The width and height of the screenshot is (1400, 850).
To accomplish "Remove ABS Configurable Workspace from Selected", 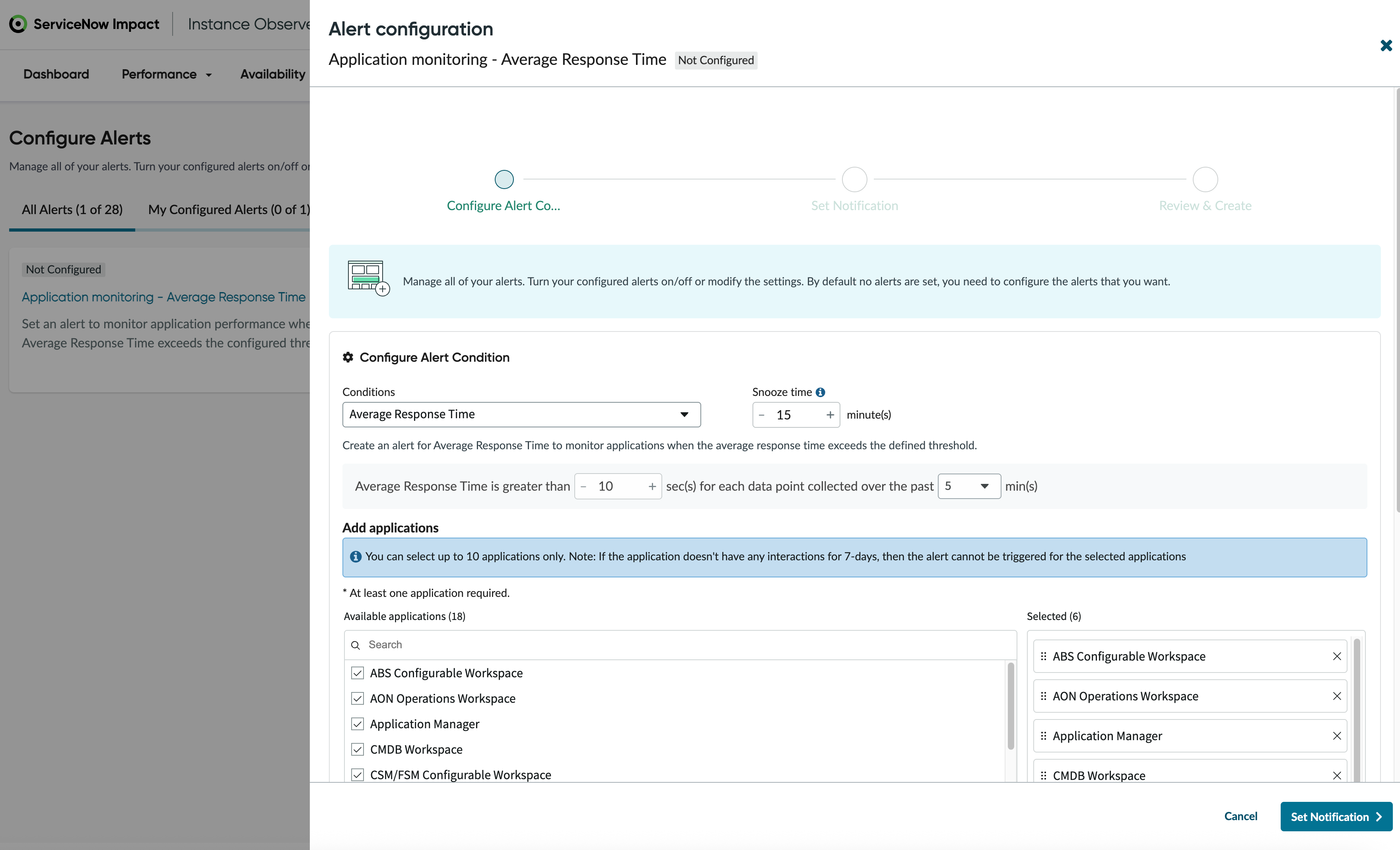I will click(1337, 656).
